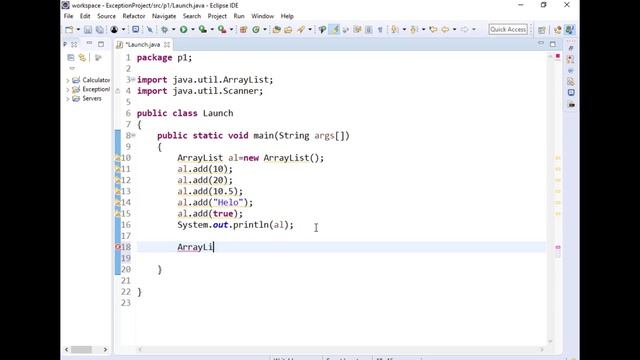Screen dimensions: 640x360
Task: Open Package Explorer view menu triangle
Action: tap(72, 68)
